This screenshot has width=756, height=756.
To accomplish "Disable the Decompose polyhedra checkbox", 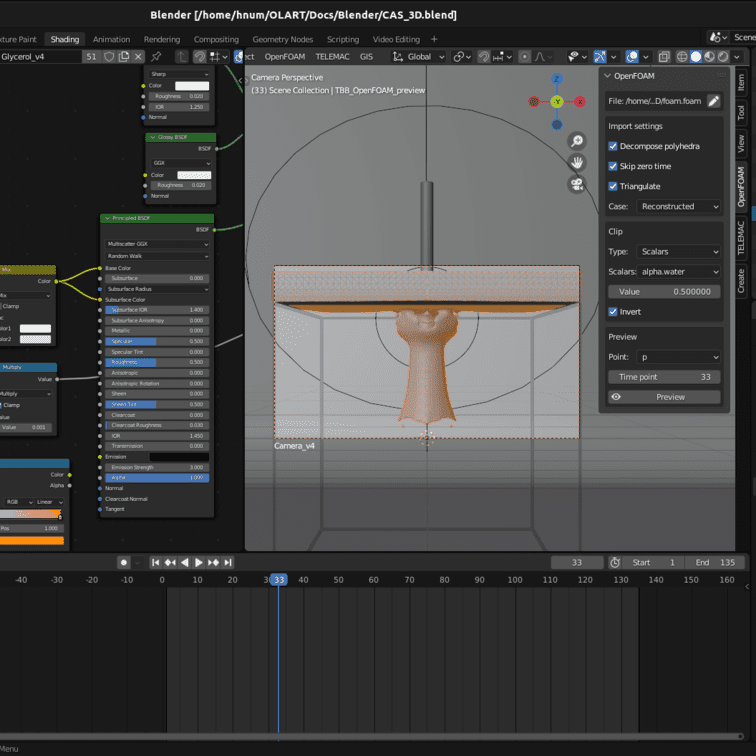I will pos(613,146).
